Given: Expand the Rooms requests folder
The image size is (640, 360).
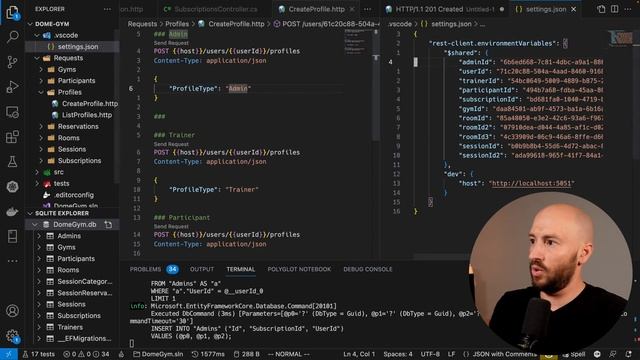Looking at the screenshot, I should coord(41,138).
